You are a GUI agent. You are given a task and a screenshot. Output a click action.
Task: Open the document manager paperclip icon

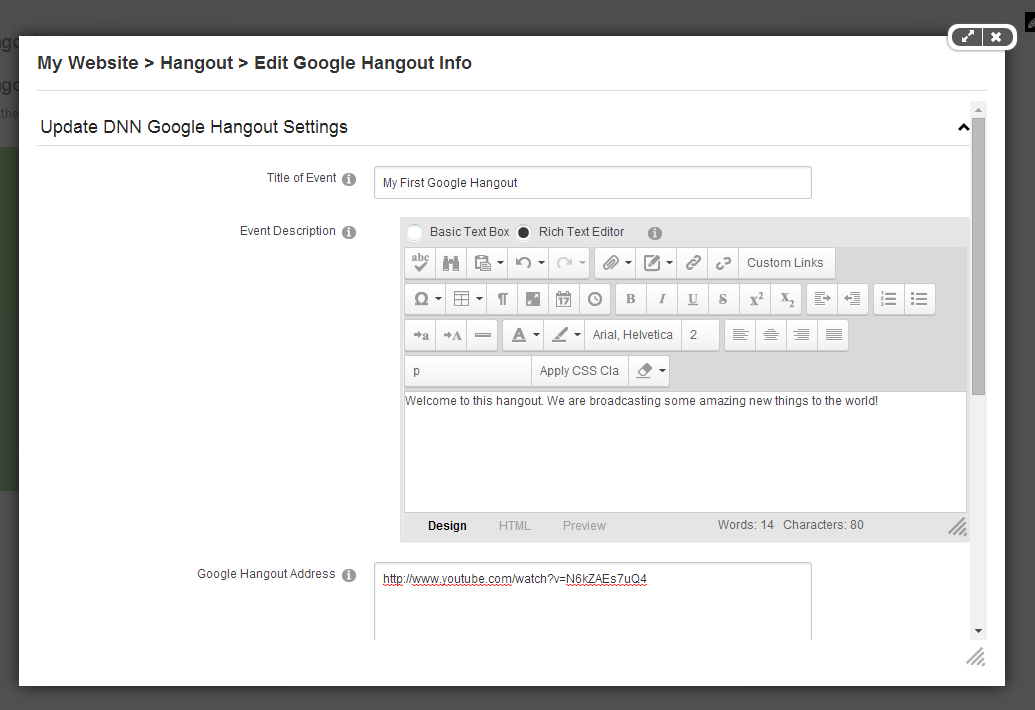pos(611,263)
